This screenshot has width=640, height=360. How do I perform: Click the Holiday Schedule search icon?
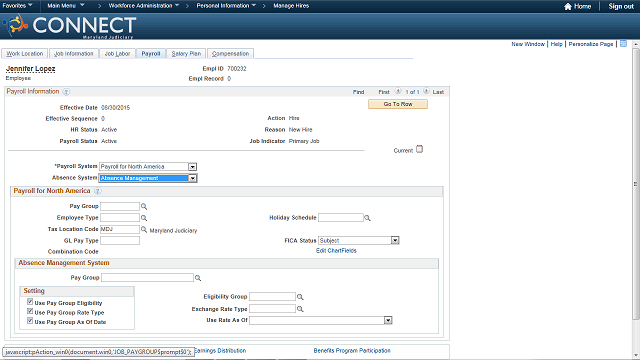(367, 218)
